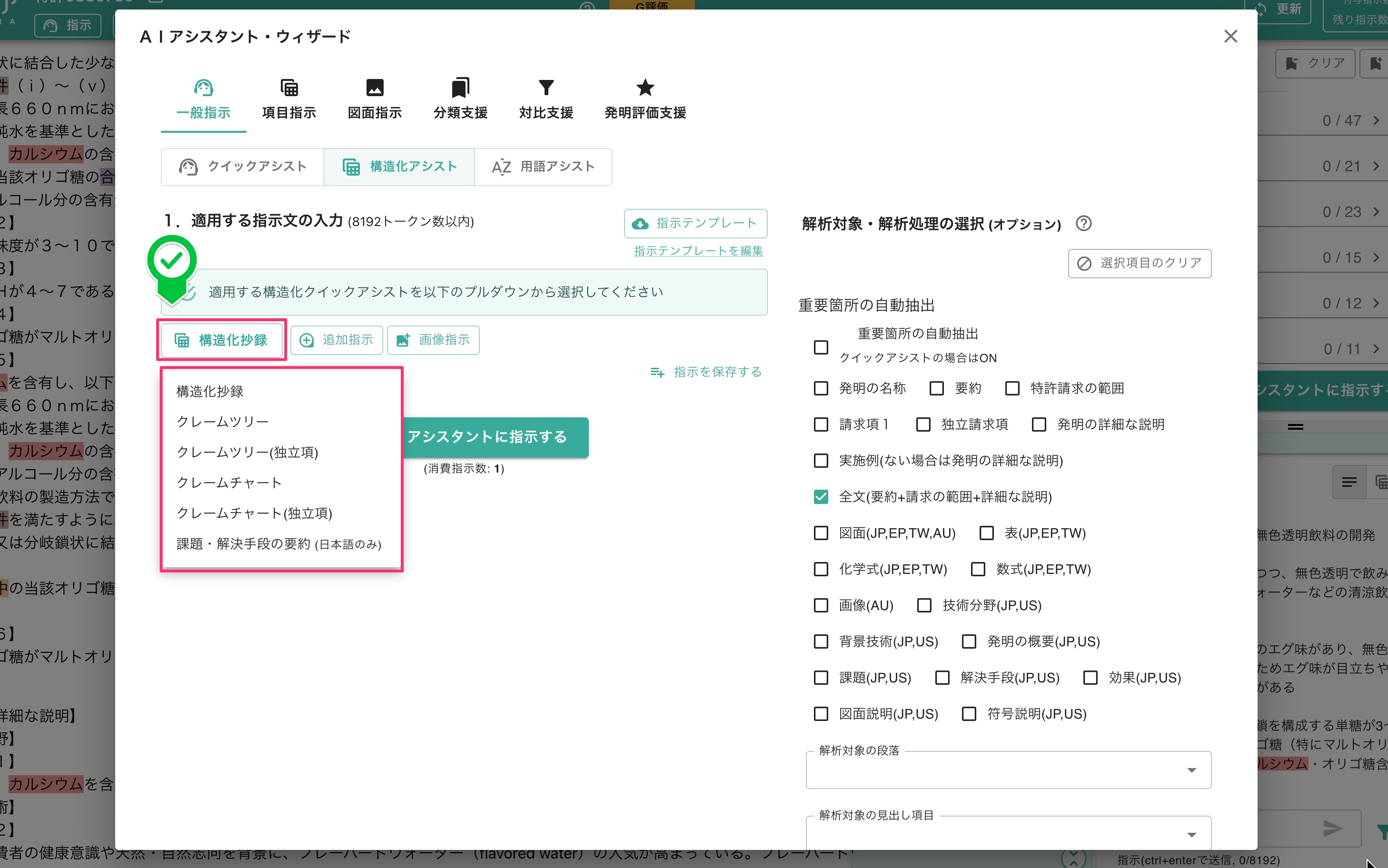
Task: Check the 発明の名称 checkbox
Action: 821,389
